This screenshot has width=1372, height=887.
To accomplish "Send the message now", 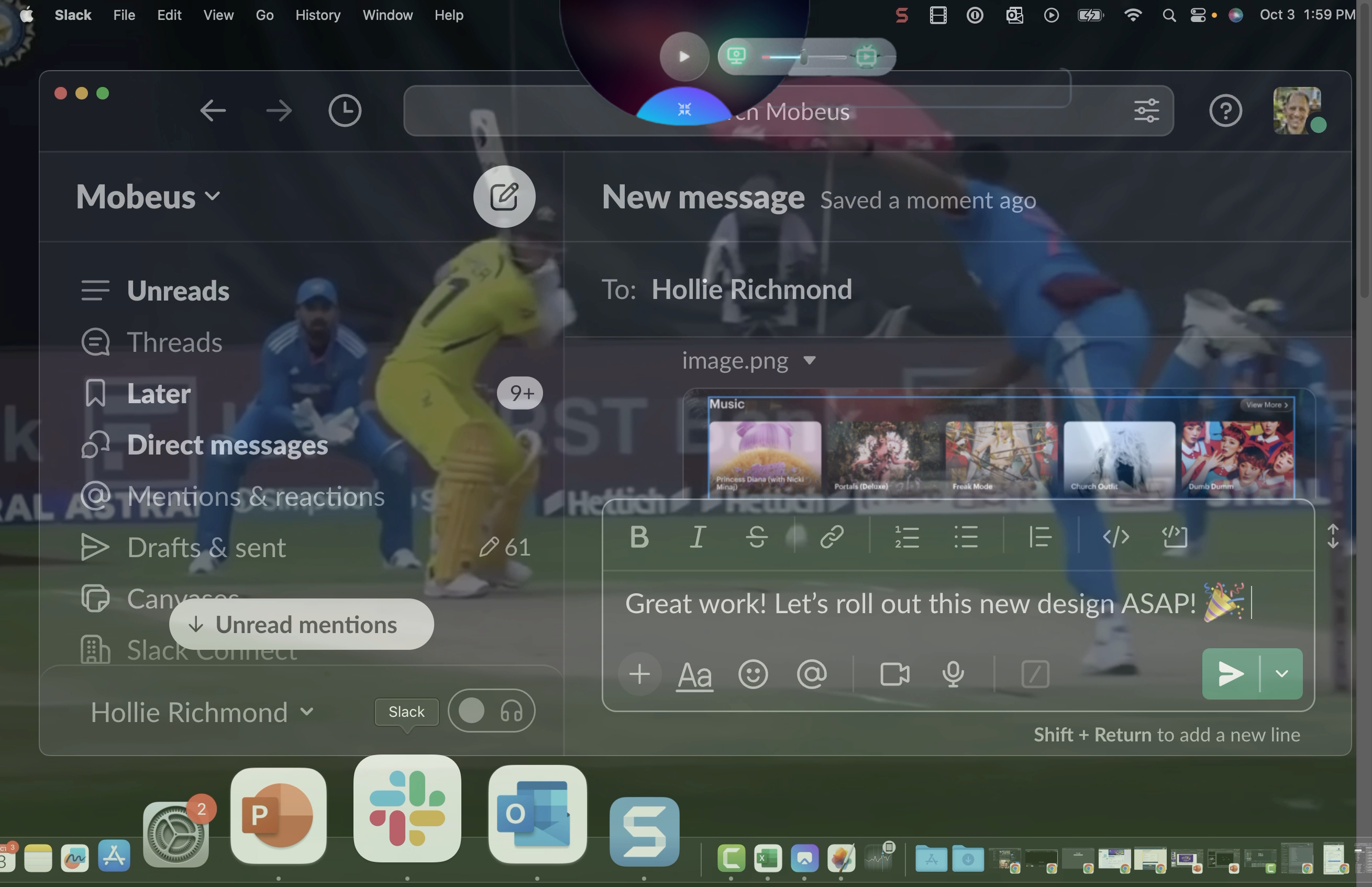I will (1231, 674).
